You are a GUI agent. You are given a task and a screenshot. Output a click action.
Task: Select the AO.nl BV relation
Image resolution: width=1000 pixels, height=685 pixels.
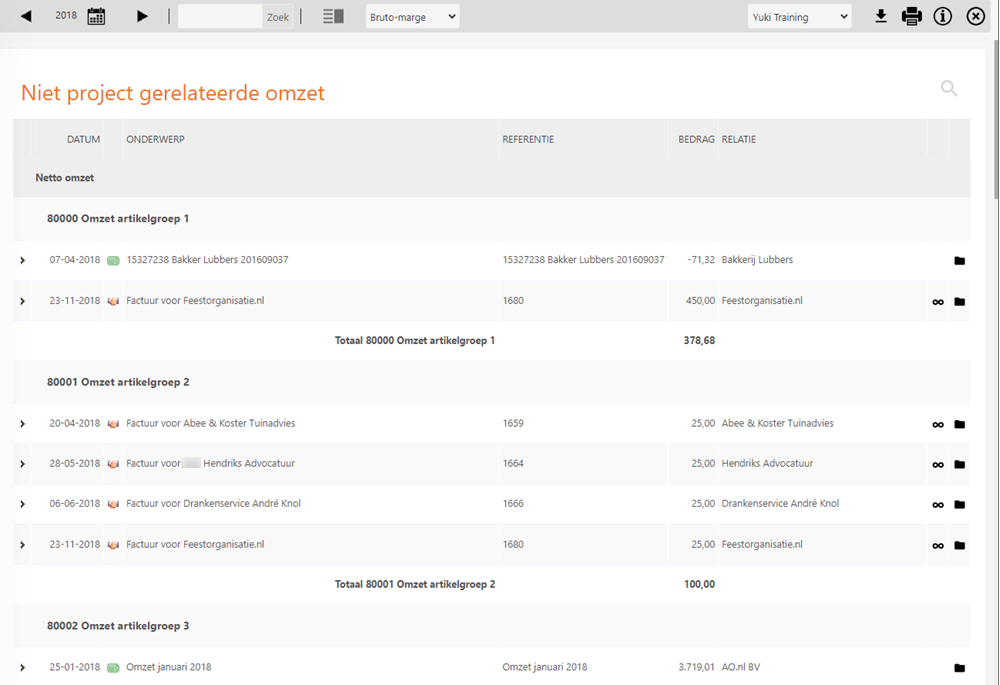[x=740, y=667]
